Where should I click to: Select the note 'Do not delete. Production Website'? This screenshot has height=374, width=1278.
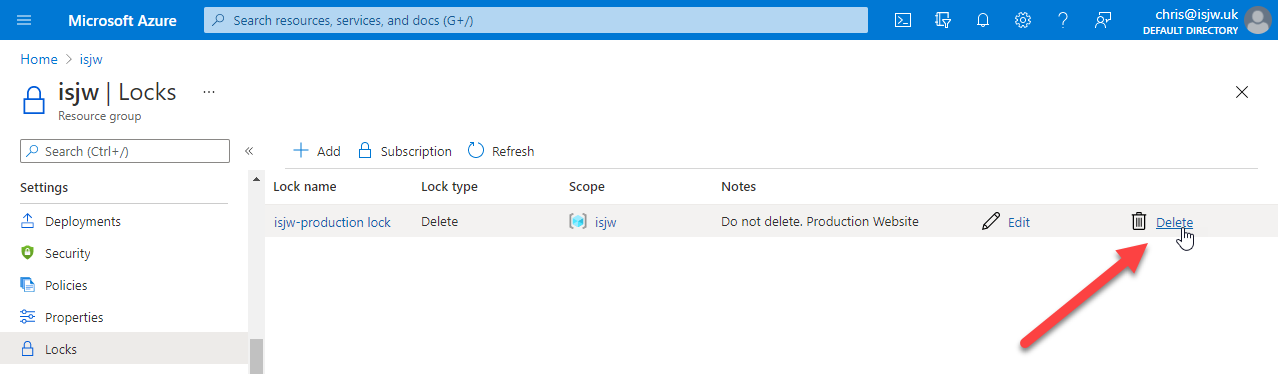[819, 222]
